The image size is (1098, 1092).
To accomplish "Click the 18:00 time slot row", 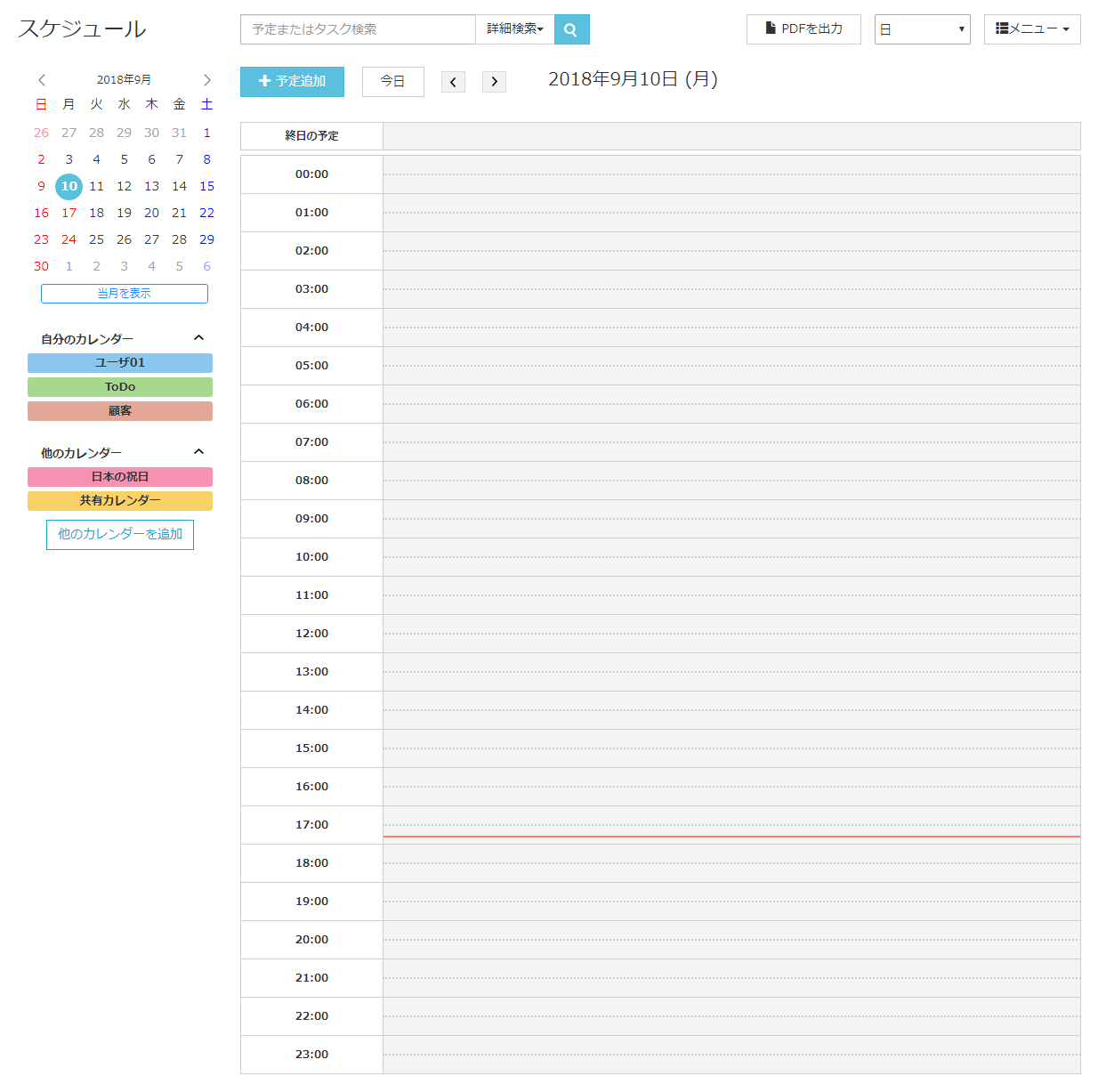I will click(x=660, y=863).
